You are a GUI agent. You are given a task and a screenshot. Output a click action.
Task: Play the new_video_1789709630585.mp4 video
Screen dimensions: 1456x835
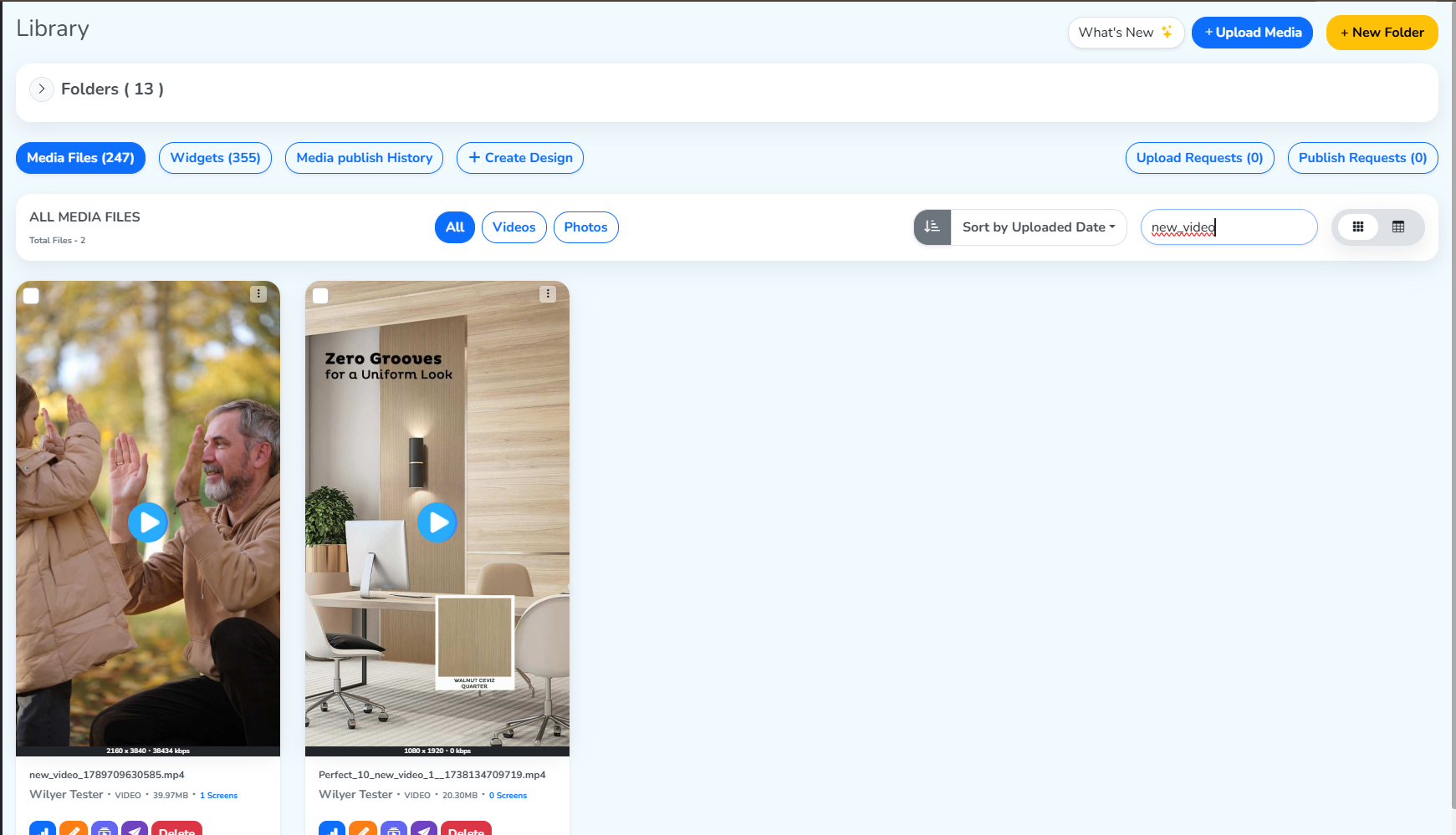[148, 522]
